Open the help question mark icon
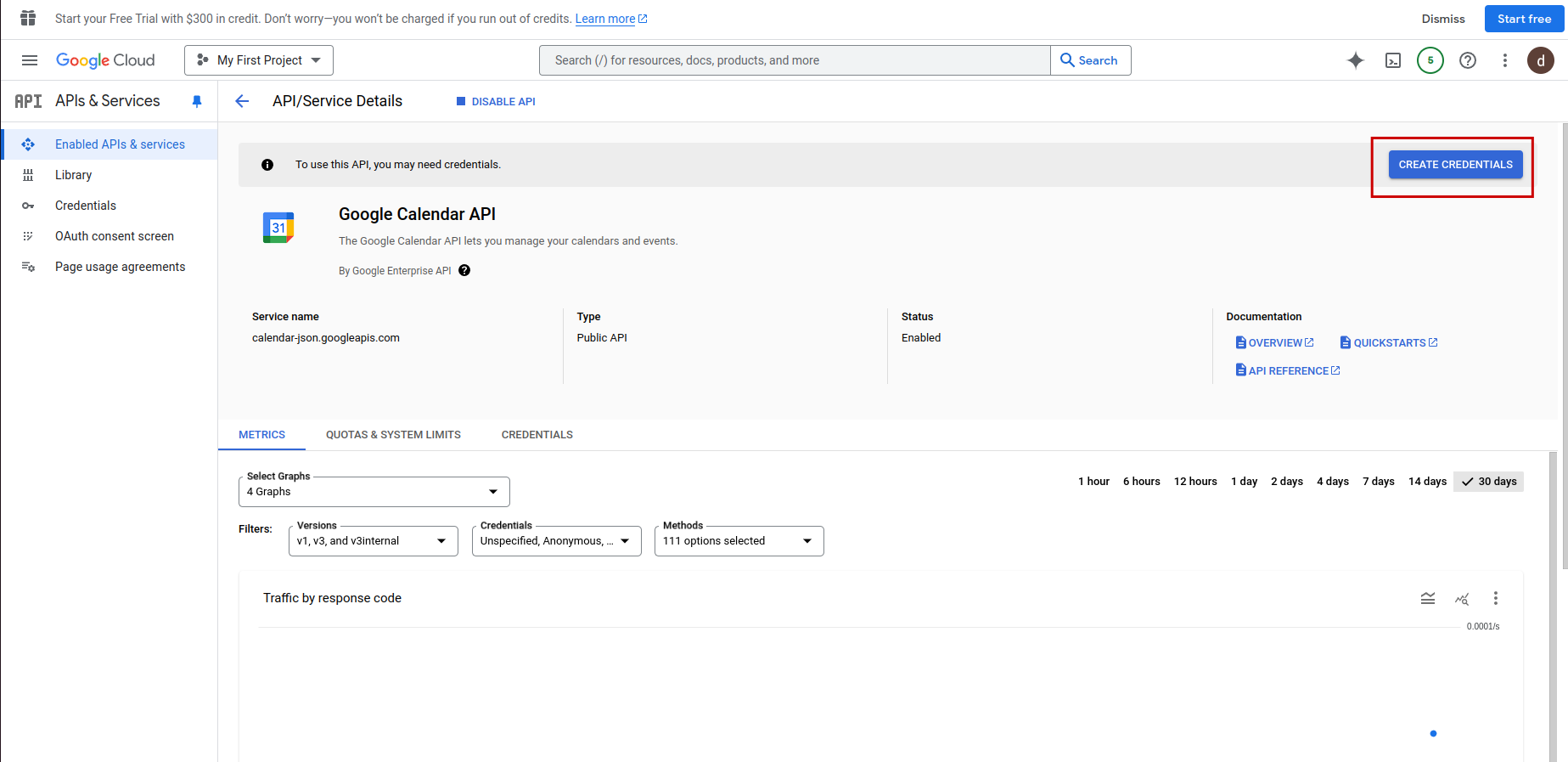 point(1468,60)
